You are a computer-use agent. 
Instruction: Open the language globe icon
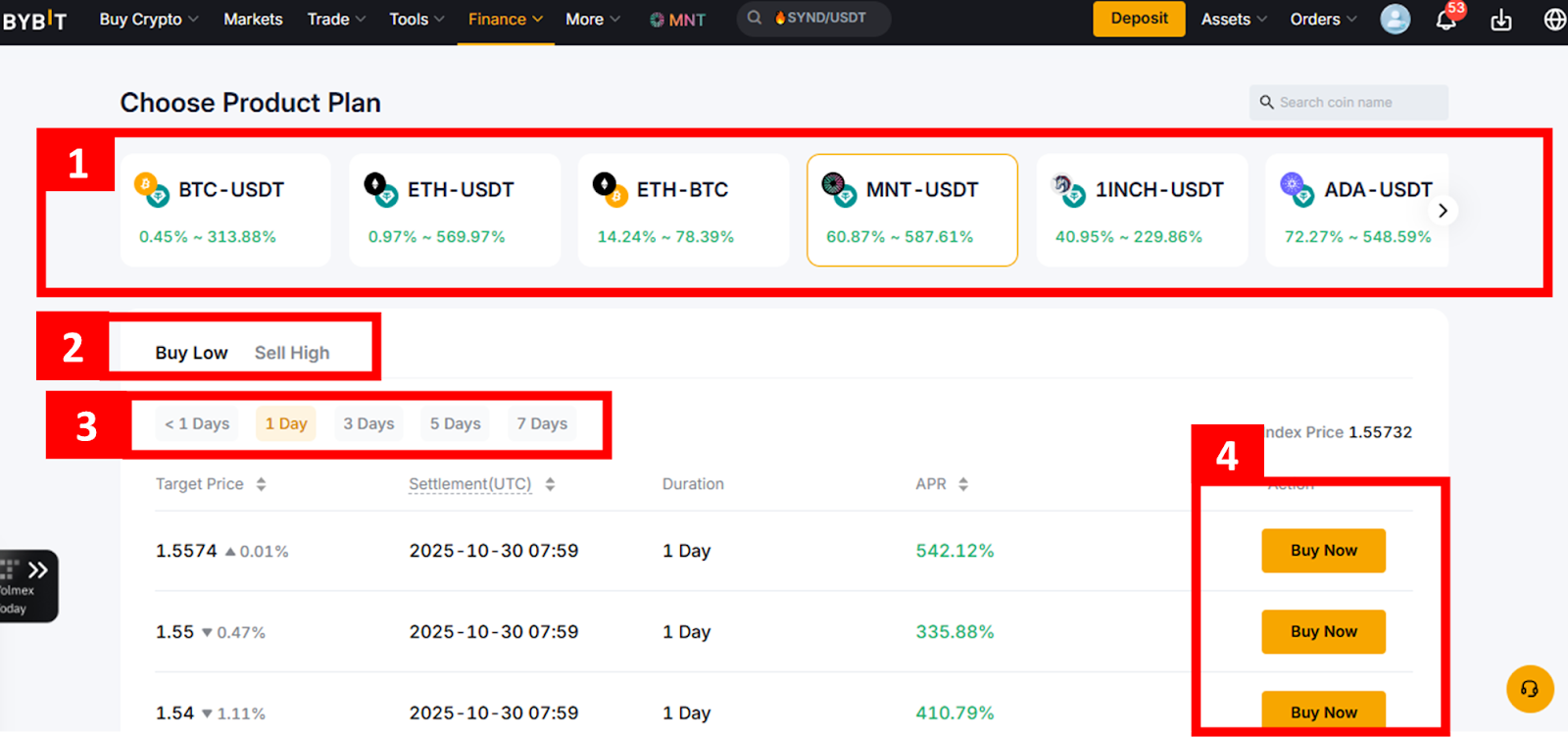point(1554,20)
